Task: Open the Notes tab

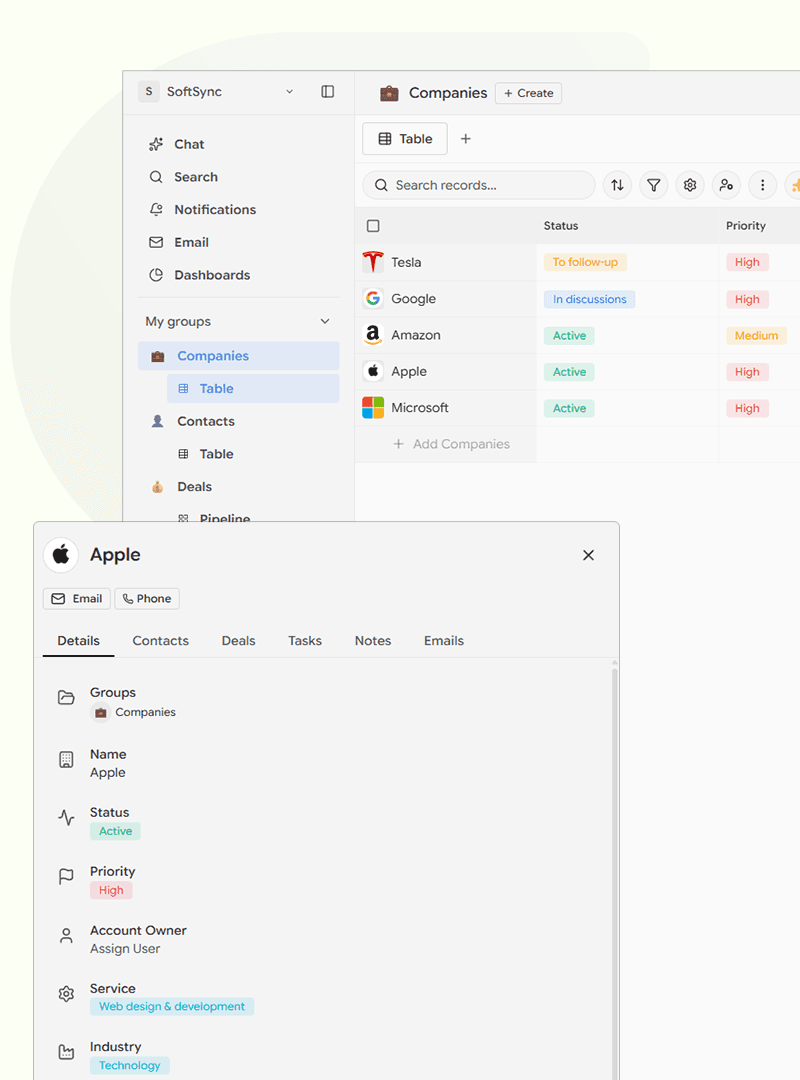Action: coord(372,641)
